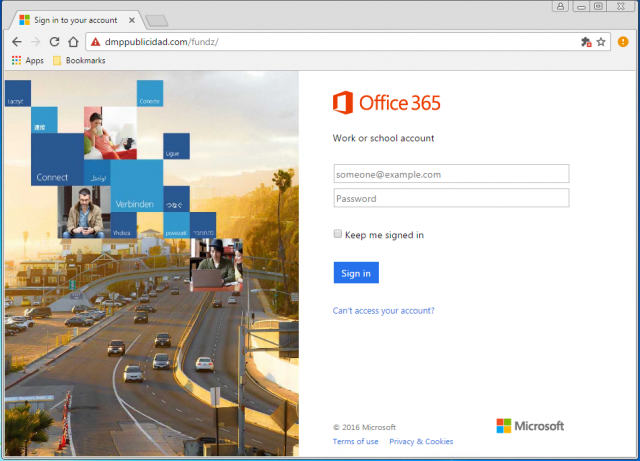Close the browser window
The height and width of the screenshot is (461, 640).
620,6
